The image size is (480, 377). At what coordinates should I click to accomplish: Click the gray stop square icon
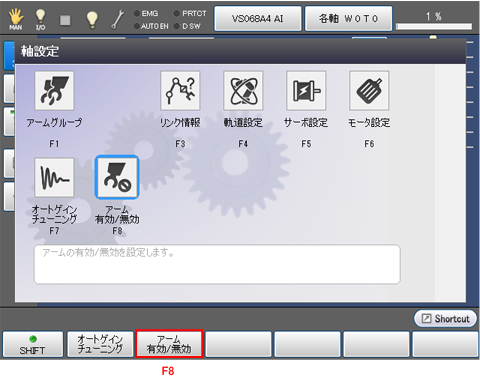[65, 20]
